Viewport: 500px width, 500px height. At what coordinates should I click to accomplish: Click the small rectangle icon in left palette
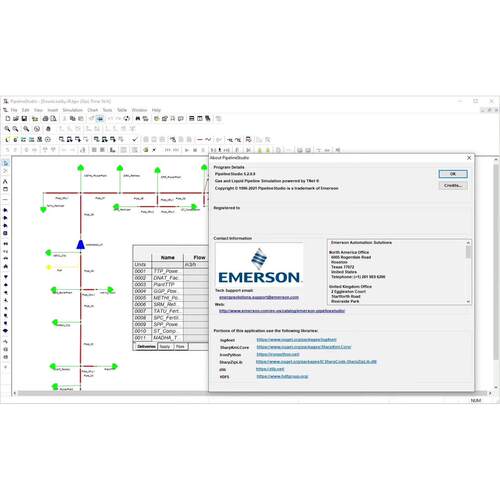pyautogui.click(x=5, y=189)
